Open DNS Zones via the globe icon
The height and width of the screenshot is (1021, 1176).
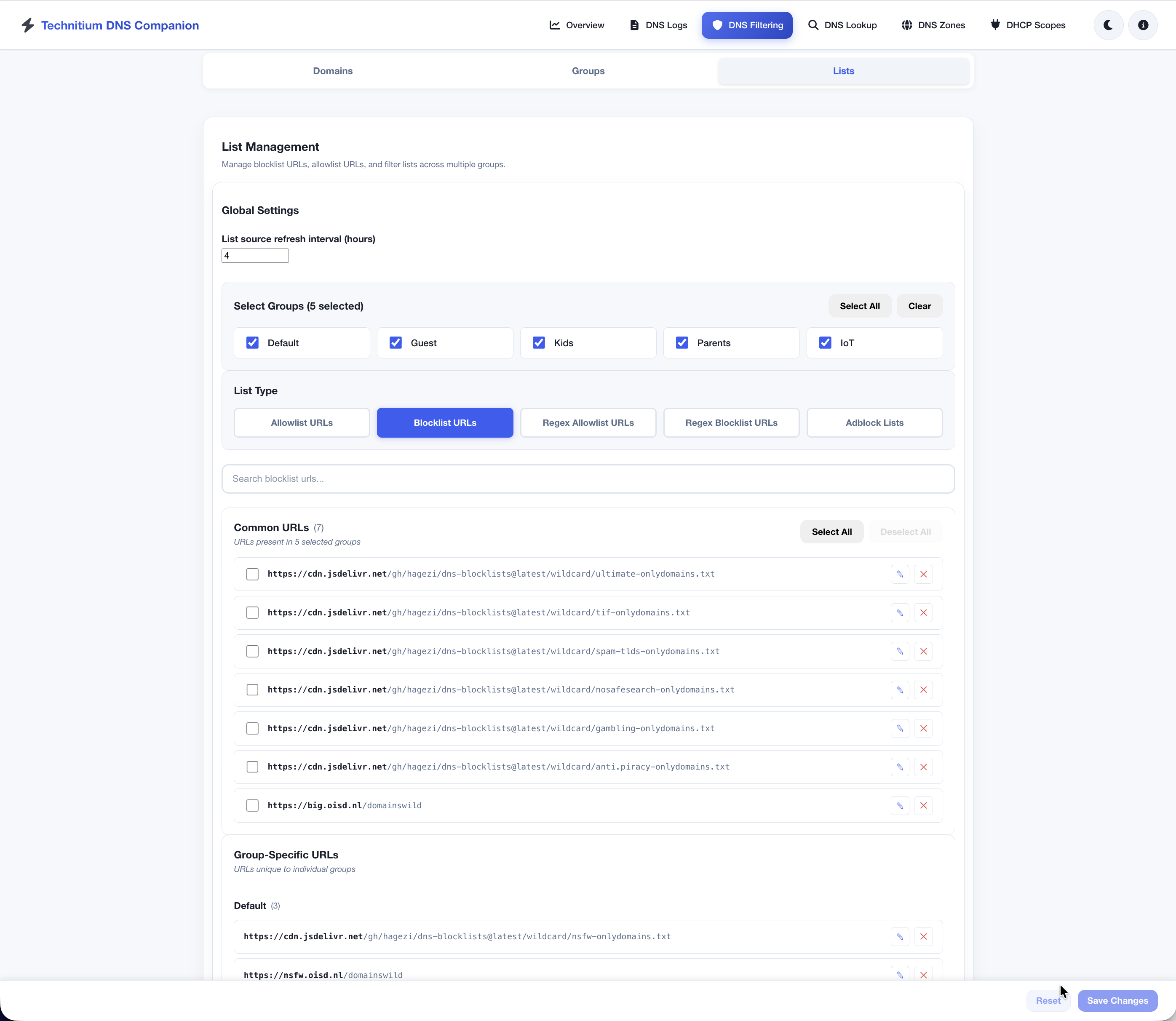[906, 24]
